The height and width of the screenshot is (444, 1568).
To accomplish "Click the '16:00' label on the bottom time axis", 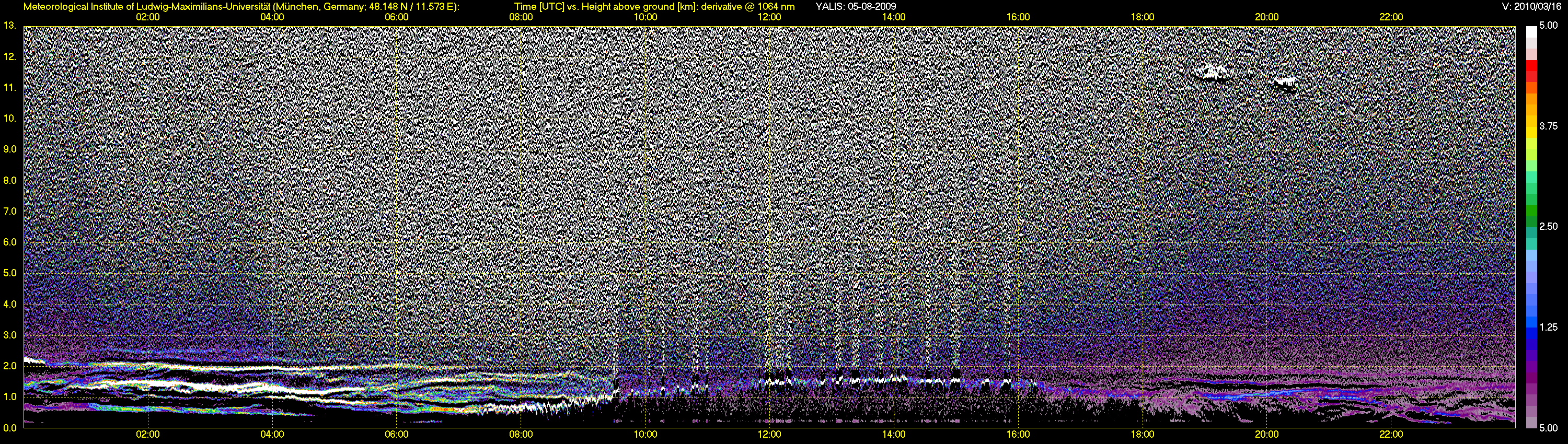I will pyautogui.click(x=1018, y=434).
